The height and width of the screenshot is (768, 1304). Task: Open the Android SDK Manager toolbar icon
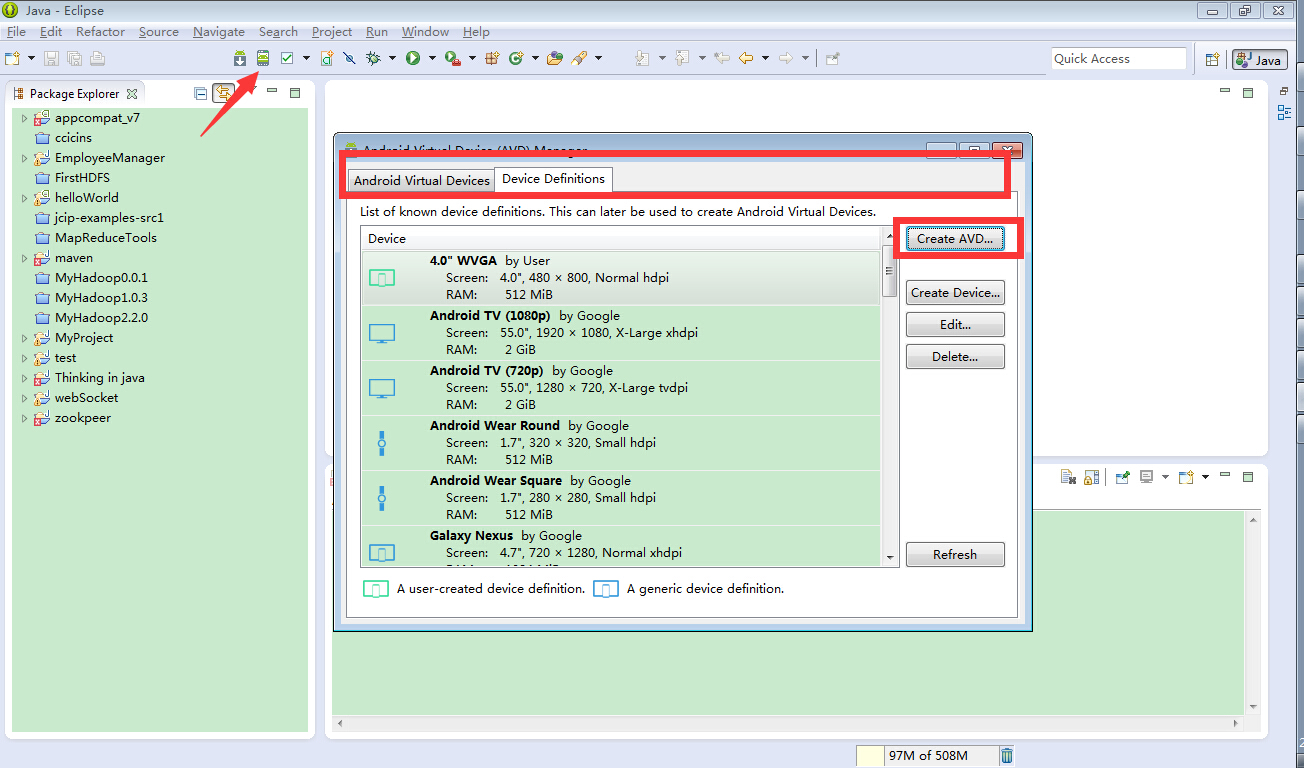click(x=240, y=58)
